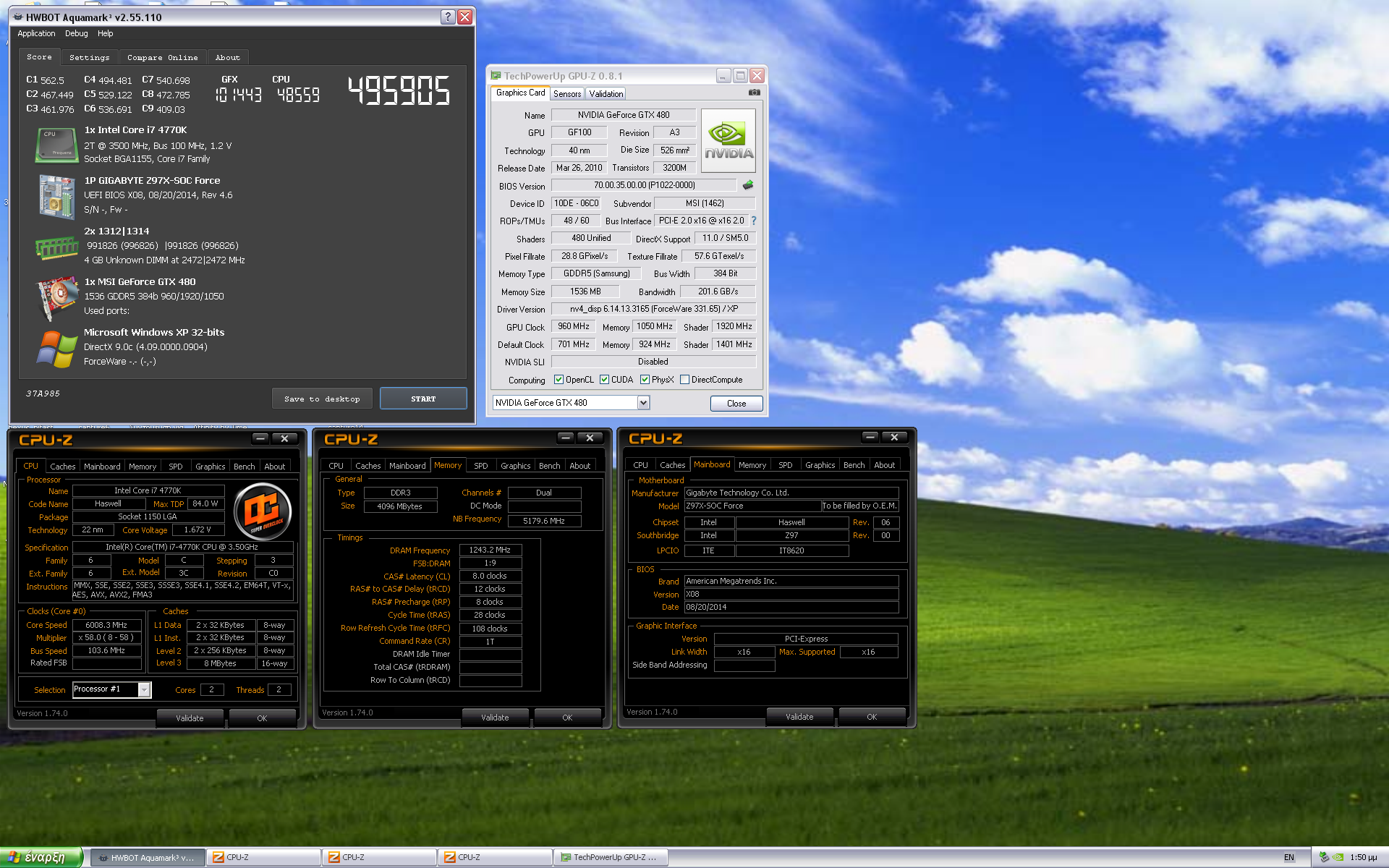Click the DRAM Frequency 1243.2 MHz field
This screenshot has height=868, width=1389.
[490, 550]
